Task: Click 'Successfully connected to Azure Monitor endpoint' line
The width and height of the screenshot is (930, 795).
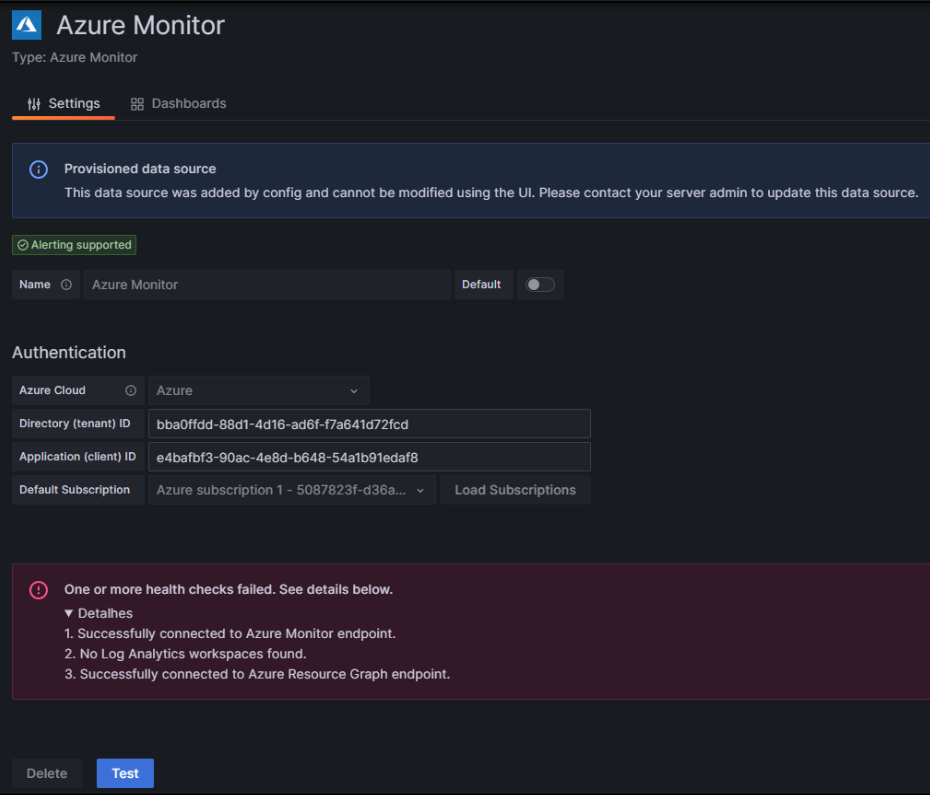Action: (x=230, y=634)
